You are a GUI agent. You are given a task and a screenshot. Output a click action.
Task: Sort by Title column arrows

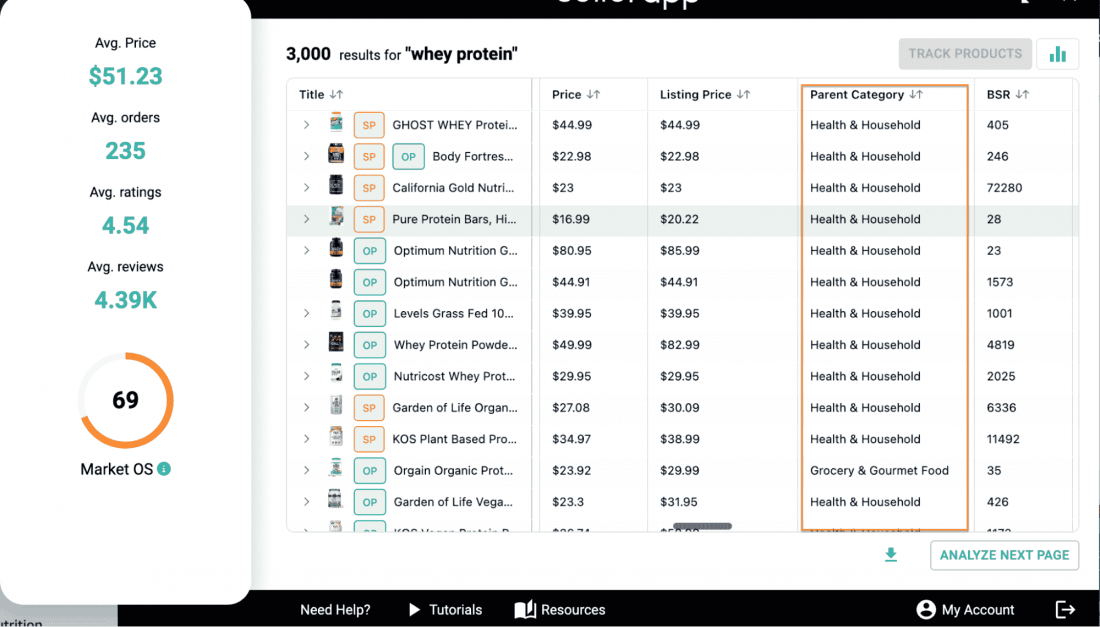tap(337, 95)
